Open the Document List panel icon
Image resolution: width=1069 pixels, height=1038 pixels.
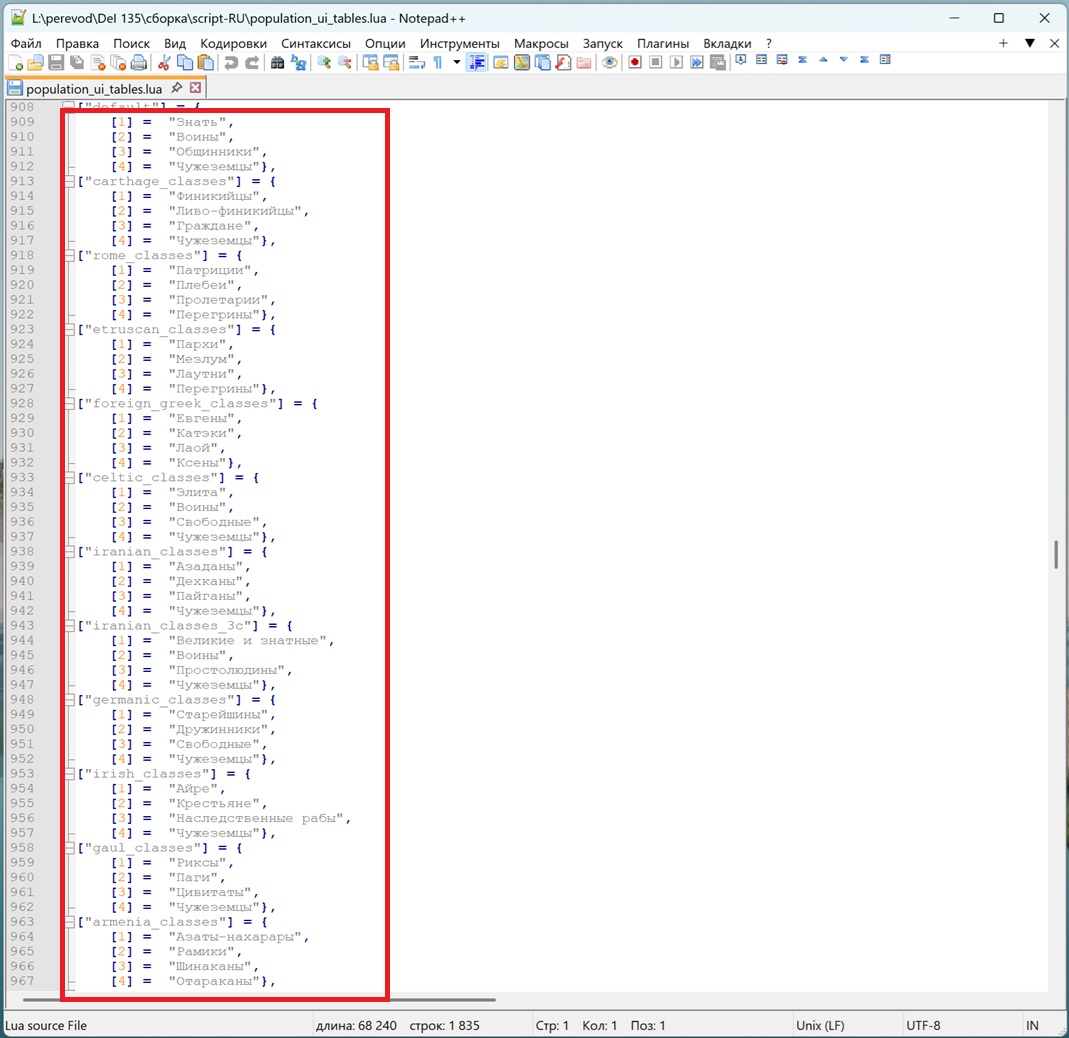(x=543, y=63)
